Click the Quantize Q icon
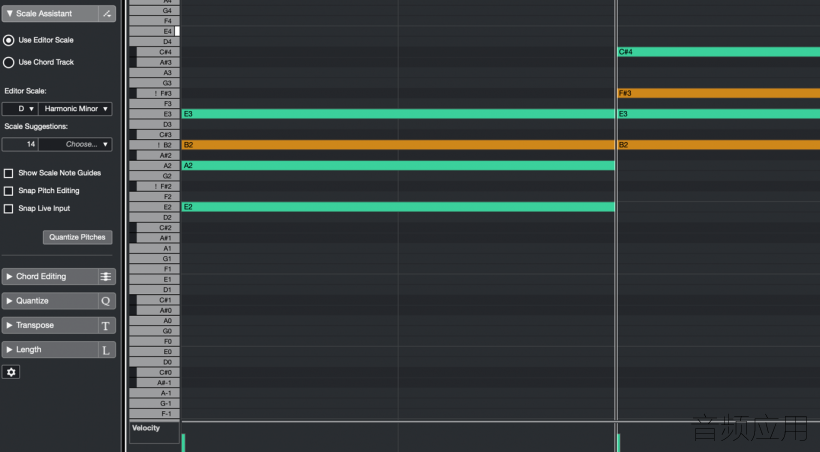This screenshot has width=820, height=452. [x=106, y=301]
